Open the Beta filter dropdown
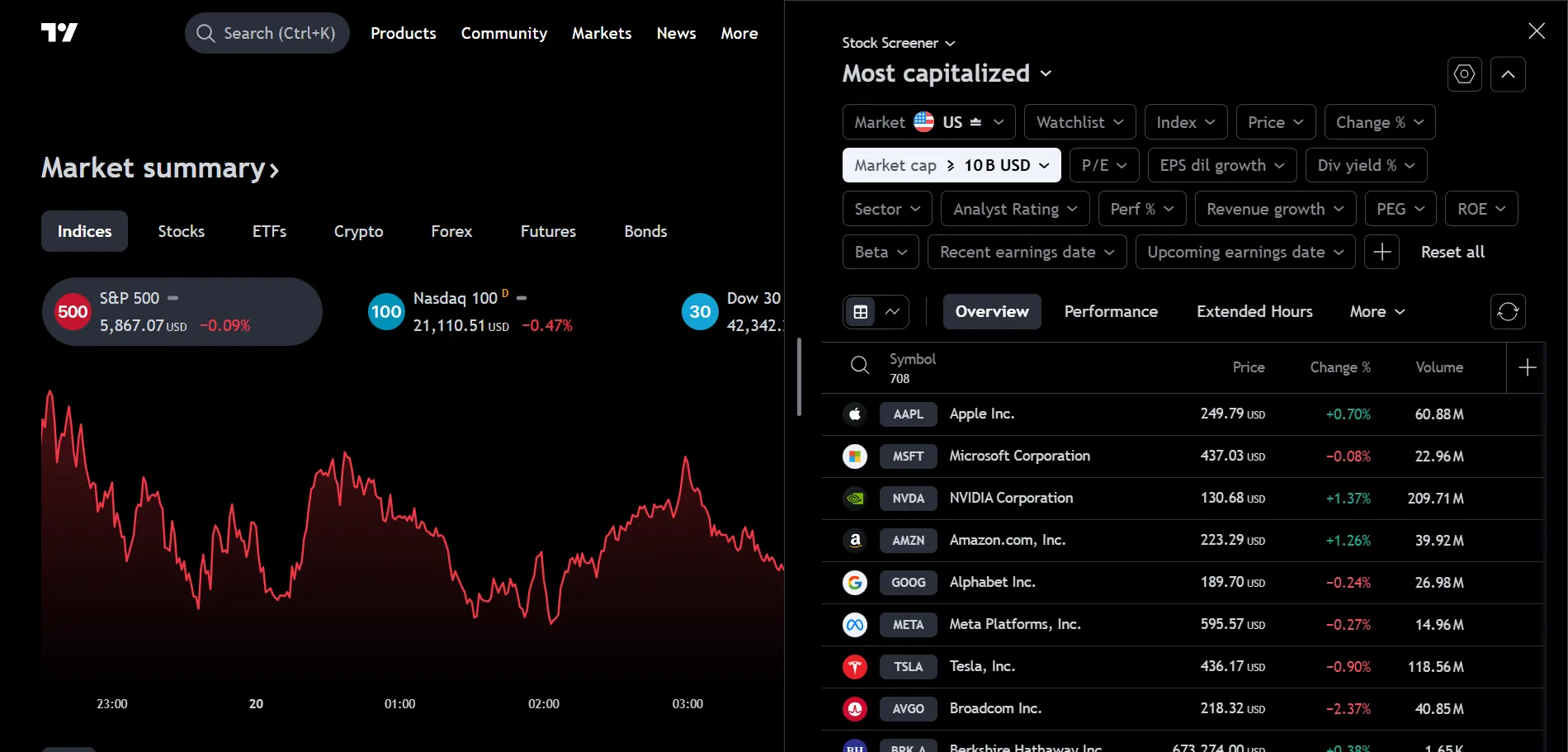The width and height of the screenshot is (1568, 752). click(x=881, y=252)
